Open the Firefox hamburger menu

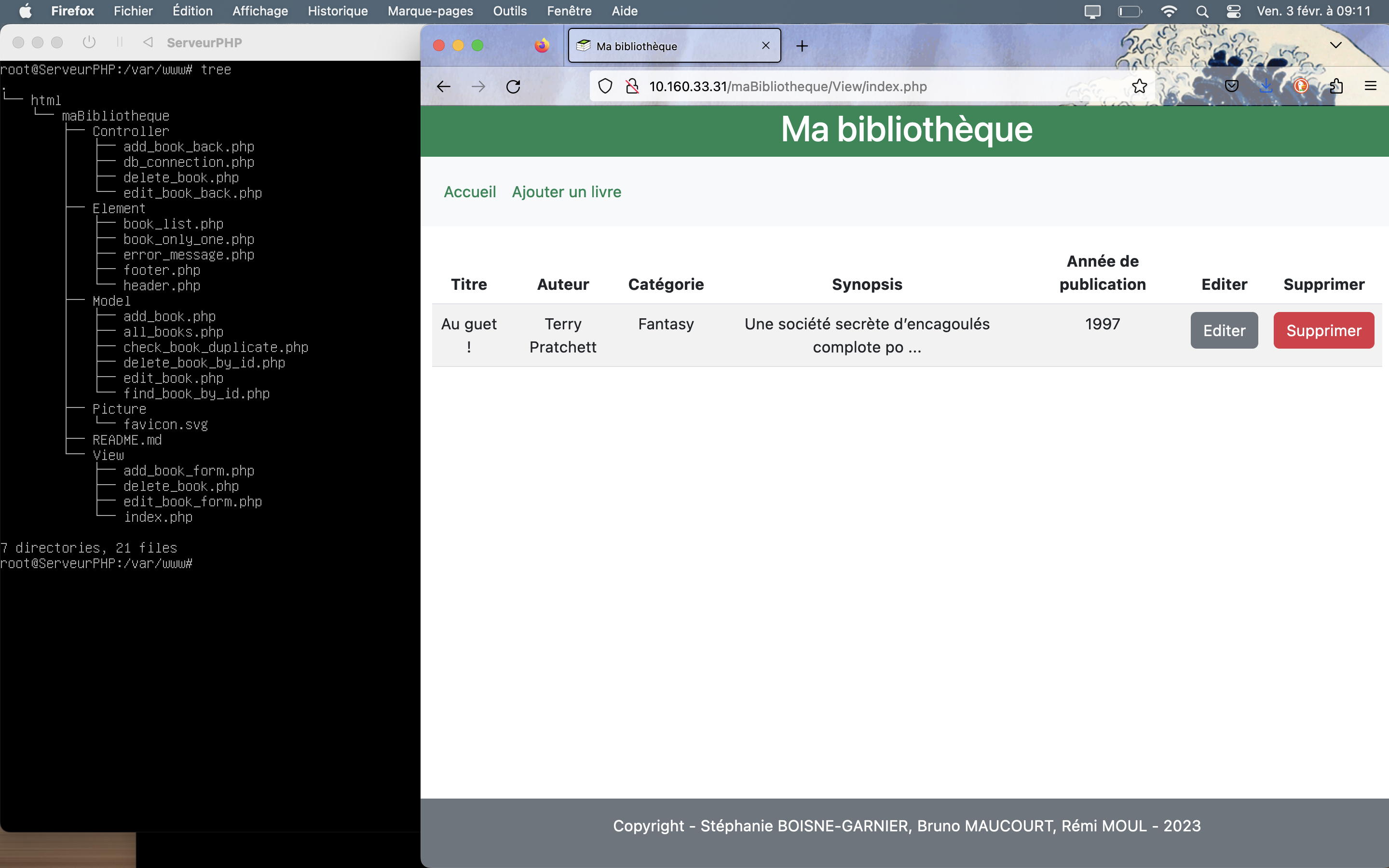[1370, 86]
